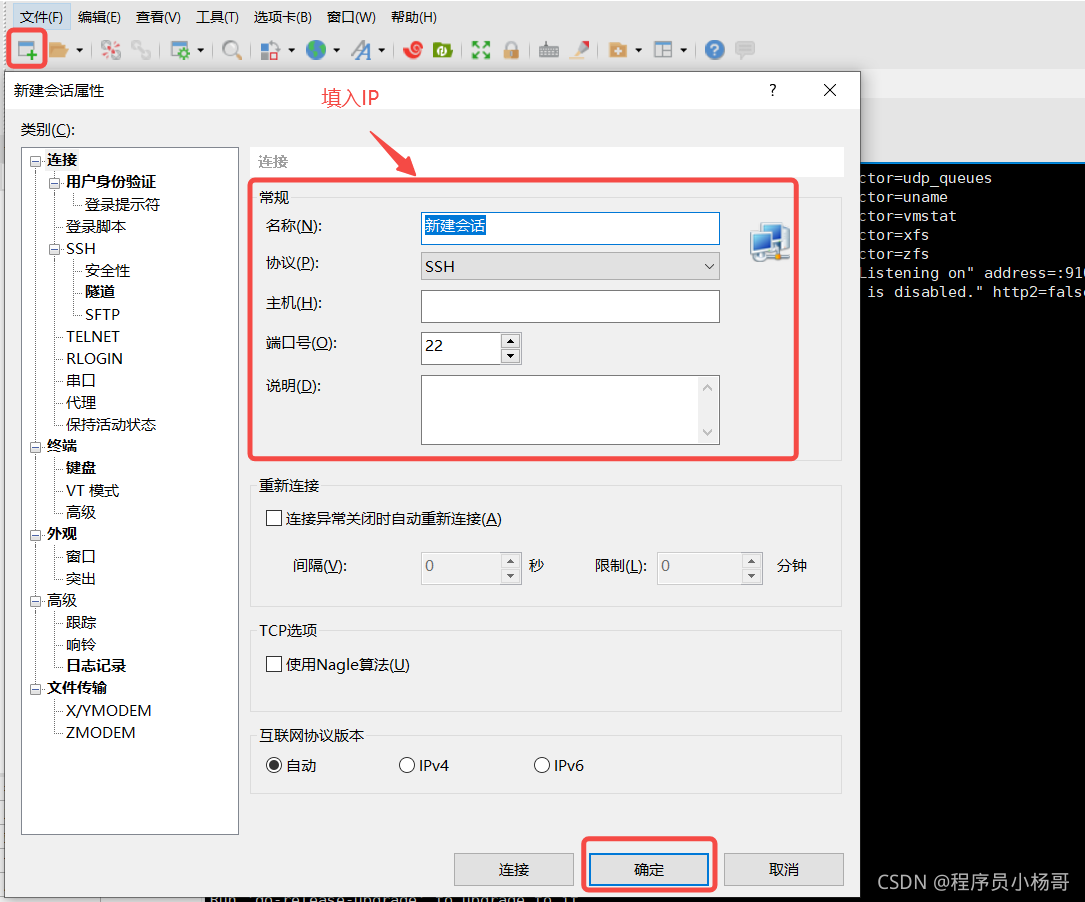Check 使用Nagle算法 checkbox

coord(274,664)
